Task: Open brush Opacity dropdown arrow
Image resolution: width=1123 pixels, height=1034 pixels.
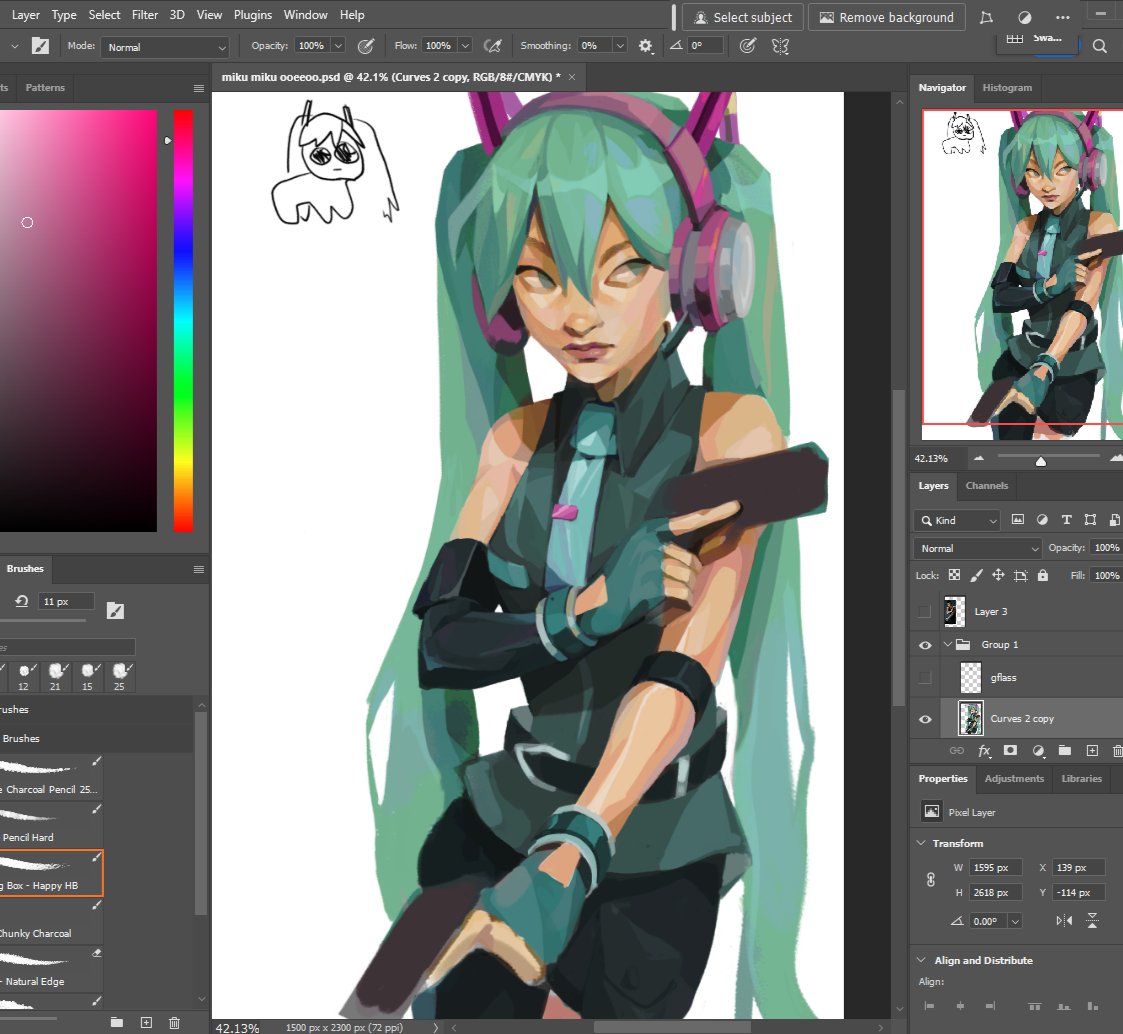Action: (x=338, y=46)
